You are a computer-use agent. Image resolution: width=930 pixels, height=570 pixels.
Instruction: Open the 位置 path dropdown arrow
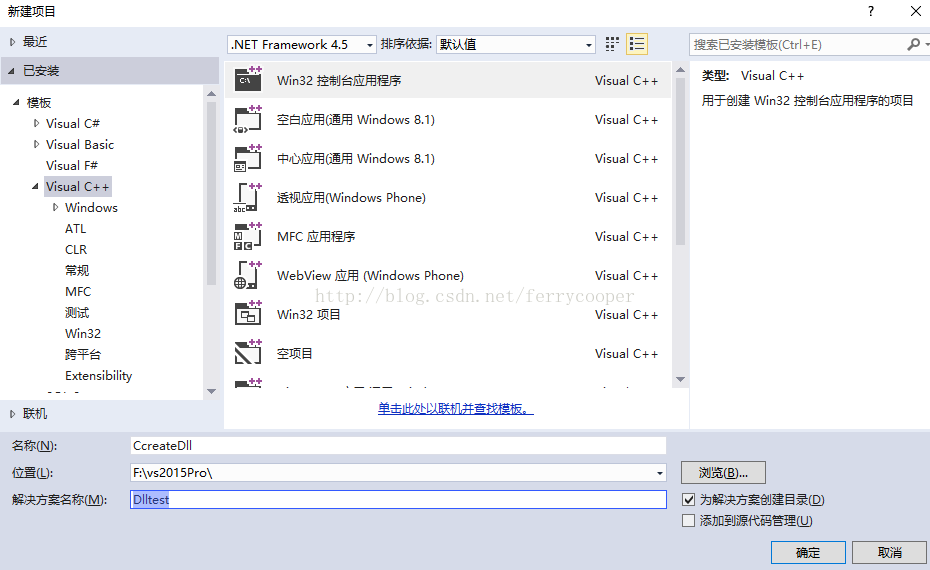(x=660, y=473)
